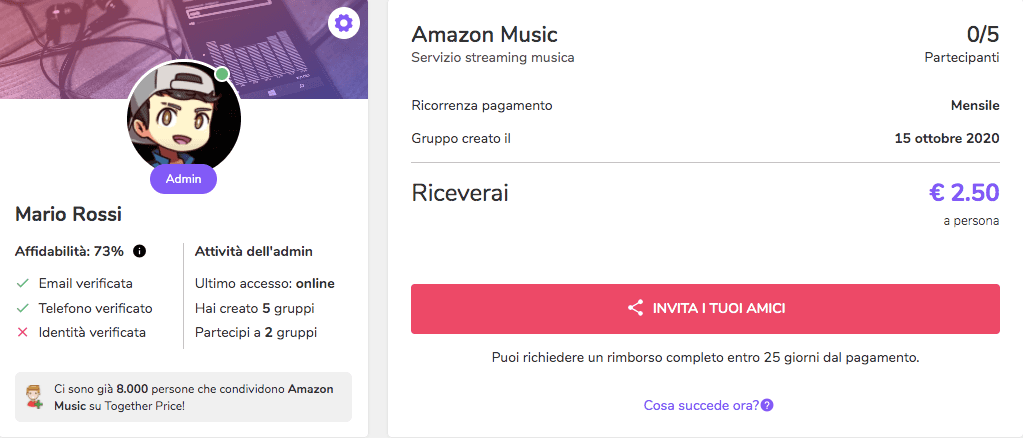Screen dimensions: 1023x438
Task: Click the share icon on invite button
Action: [635, 309]
